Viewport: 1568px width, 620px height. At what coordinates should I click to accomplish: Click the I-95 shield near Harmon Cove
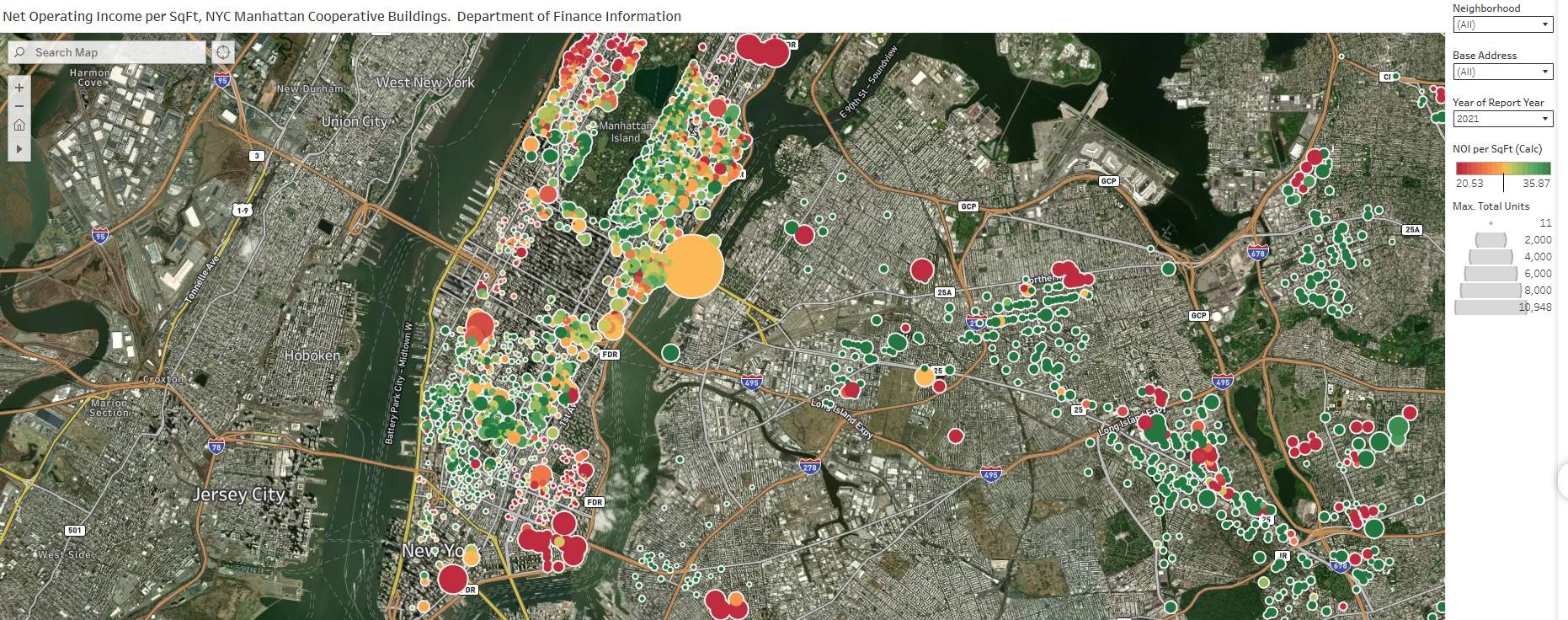(221, 81)
